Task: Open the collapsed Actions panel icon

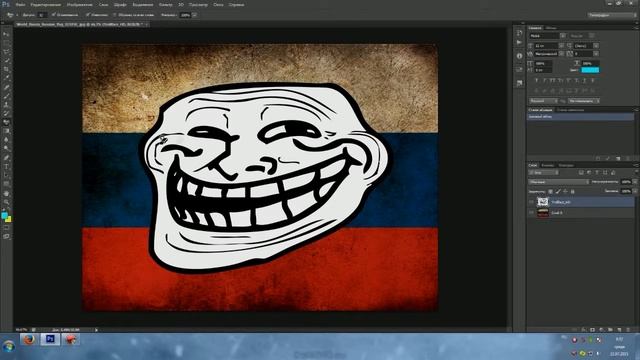Action: 519,42
